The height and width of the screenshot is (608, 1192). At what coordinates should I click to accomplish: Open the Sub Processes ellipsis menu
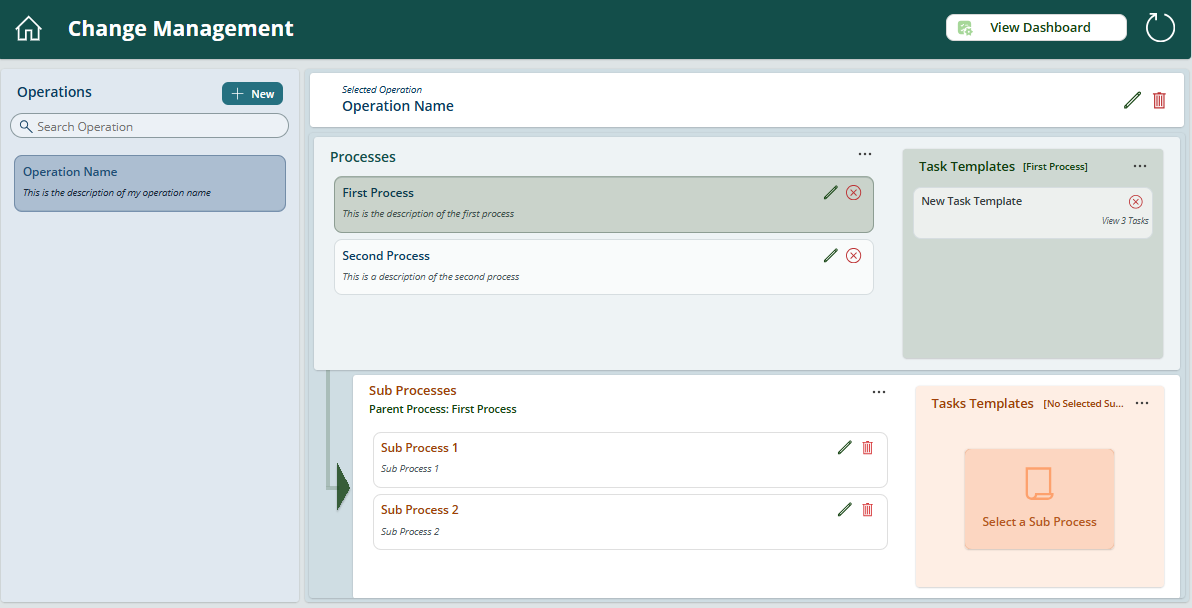[x=879, y=392]
